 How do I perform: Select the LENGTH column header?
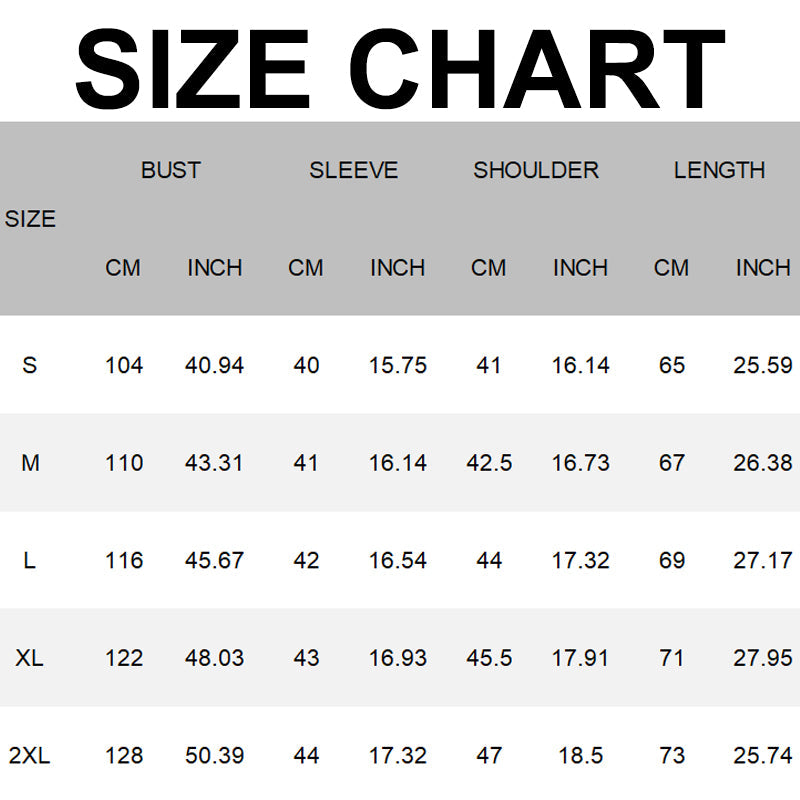pyautogui.click(x=719, y=170)
